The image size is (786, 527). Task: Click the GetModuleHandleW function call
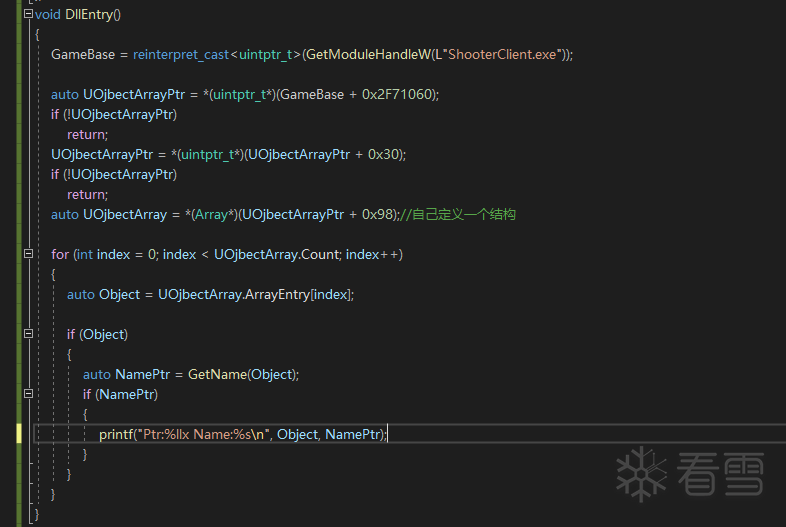[368, 54]
